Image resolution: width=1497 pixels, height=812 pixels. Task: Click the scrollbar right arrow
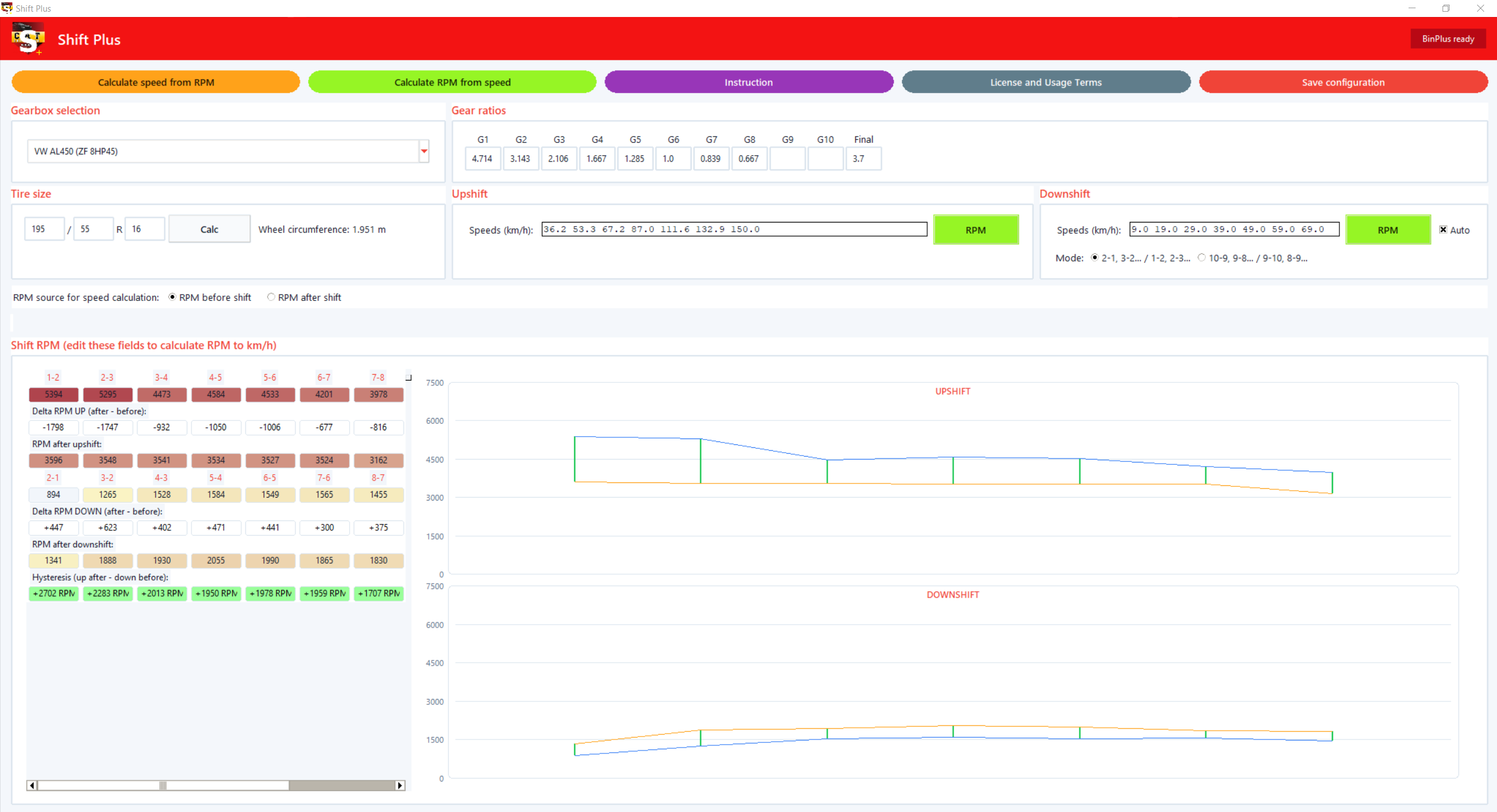click(400, 785)
